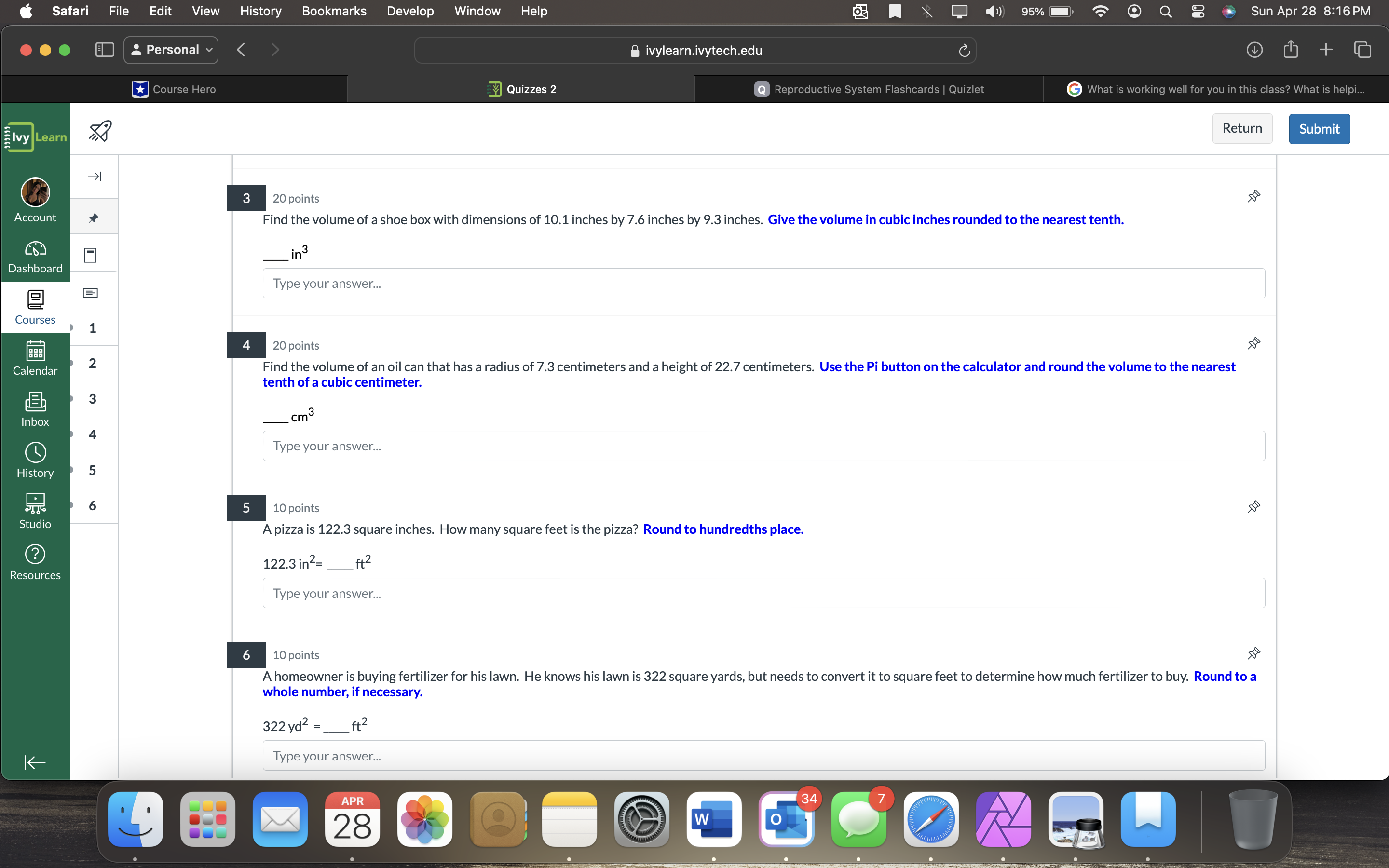Toggle the pin on question 6
The width and height of the screenshot is (1389, 868).
pos(1253,653)
